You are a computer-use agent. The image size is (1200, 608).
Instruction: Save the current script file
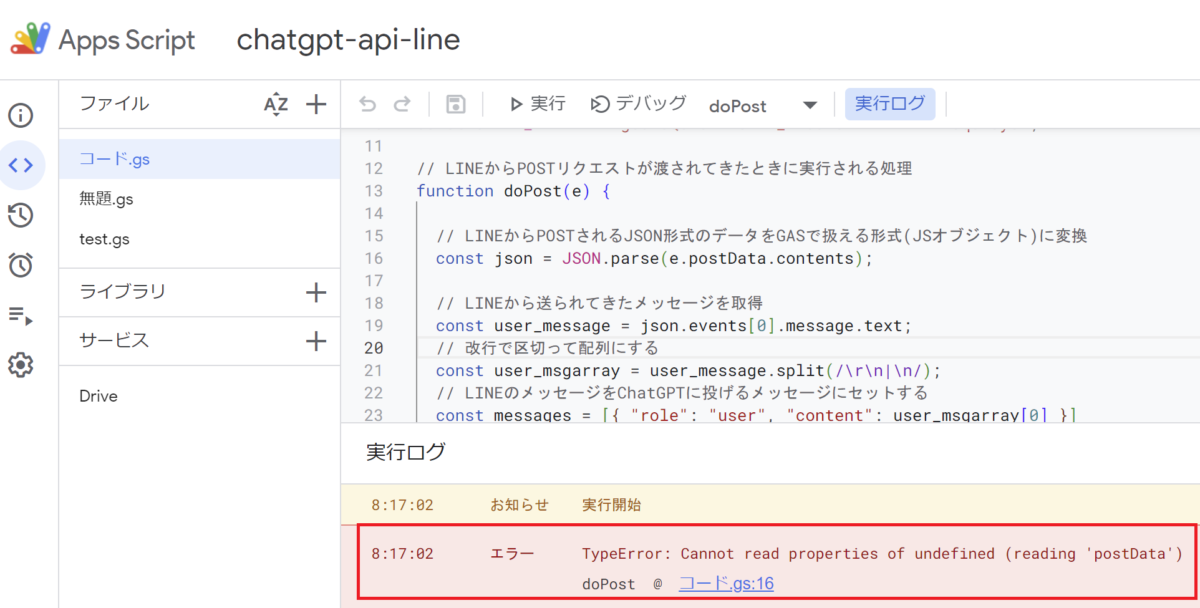(x=455, y=103)
